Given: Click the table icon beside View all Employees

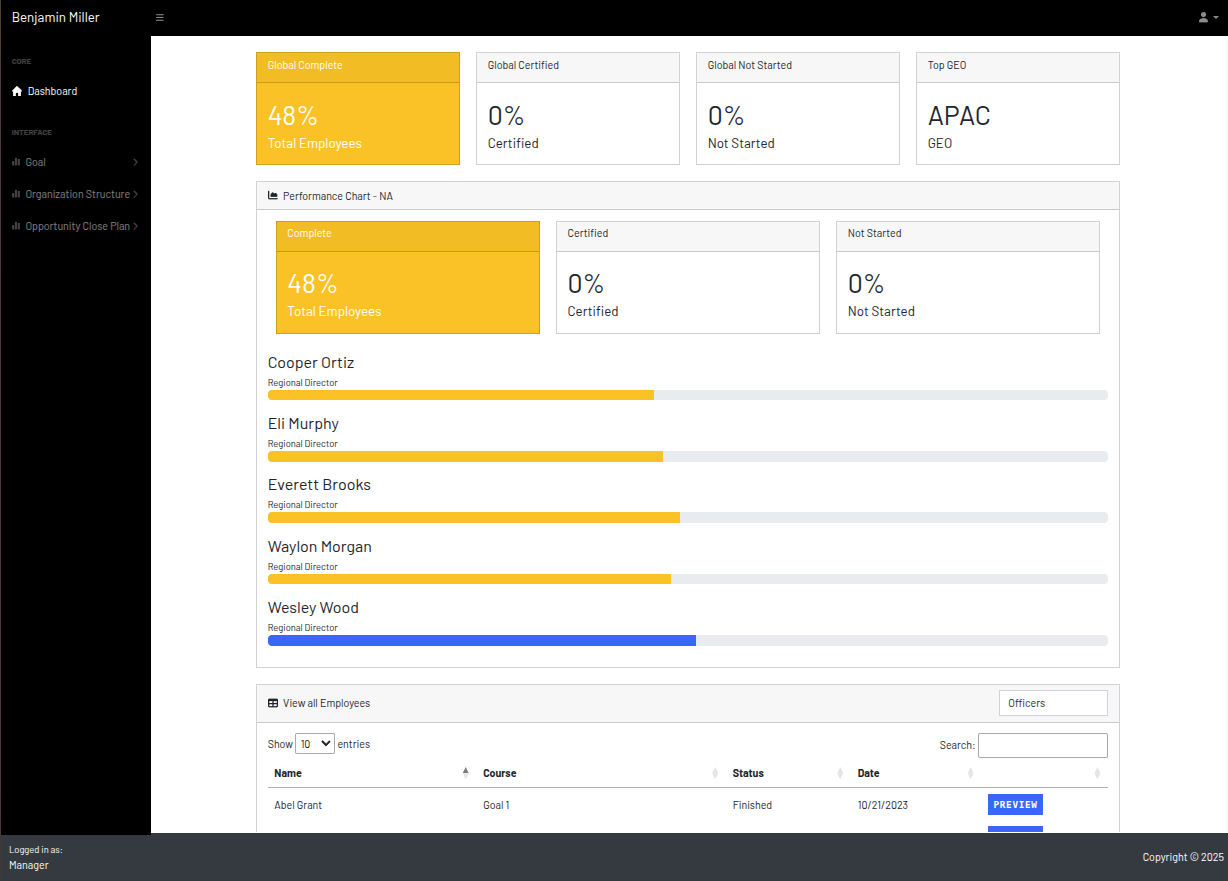Looking at the screenshot, I should tap(273, 703).
